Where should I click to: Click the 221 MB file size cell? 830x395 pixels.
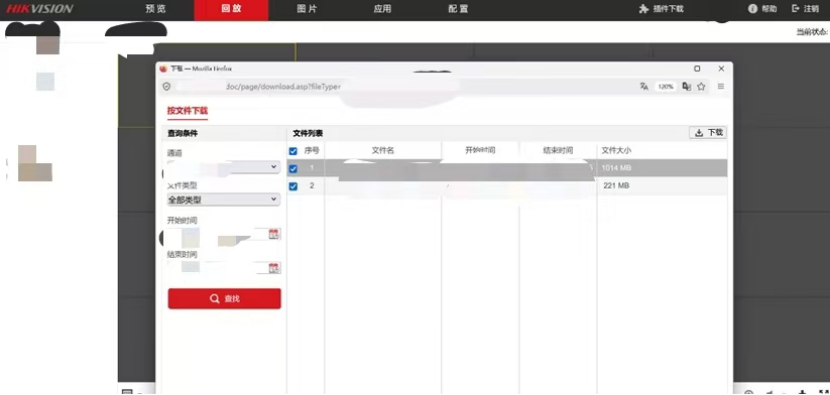pyautogui.click(x=616, y=186)
